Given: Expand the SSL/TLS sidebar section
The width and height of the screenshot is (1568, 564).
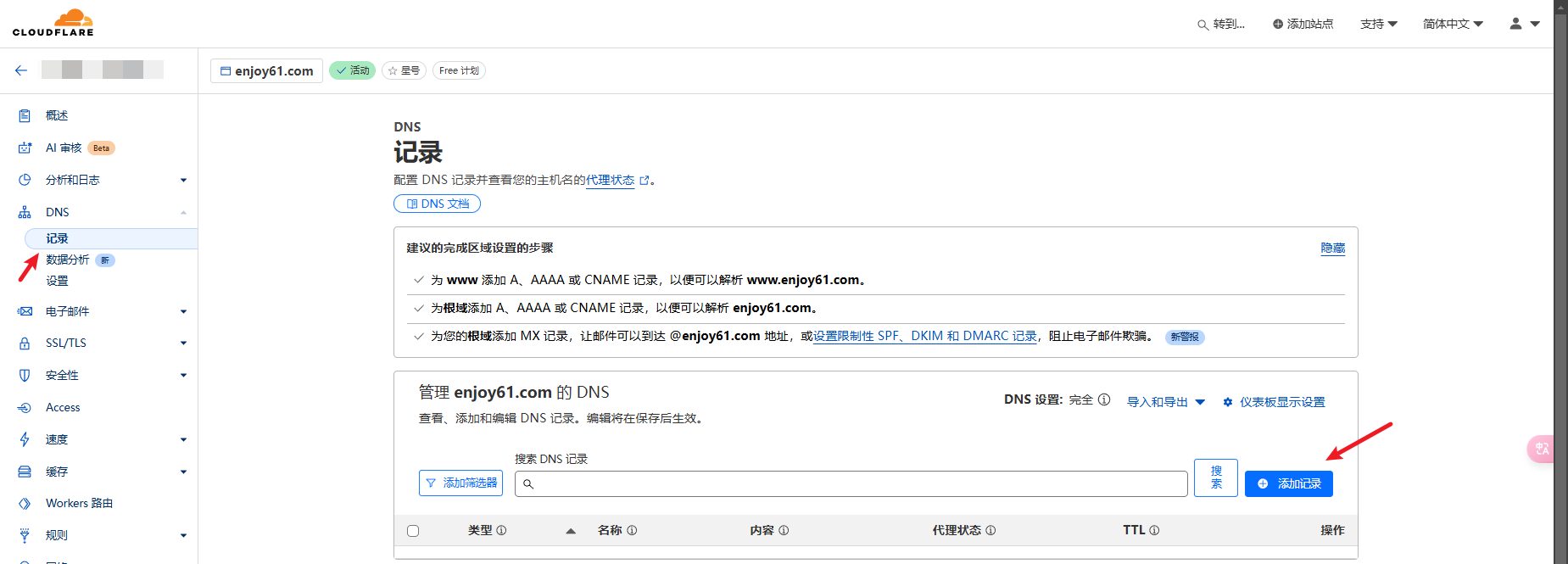Looking at the screenshot, I should pyautogui.click(x=183, y=343).
